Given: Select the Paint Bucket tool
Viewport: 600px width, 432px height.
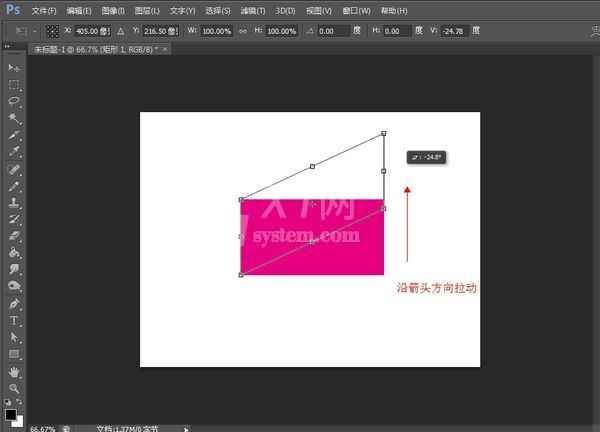Looking at the screenshot, I should click(x=14, y=252).
